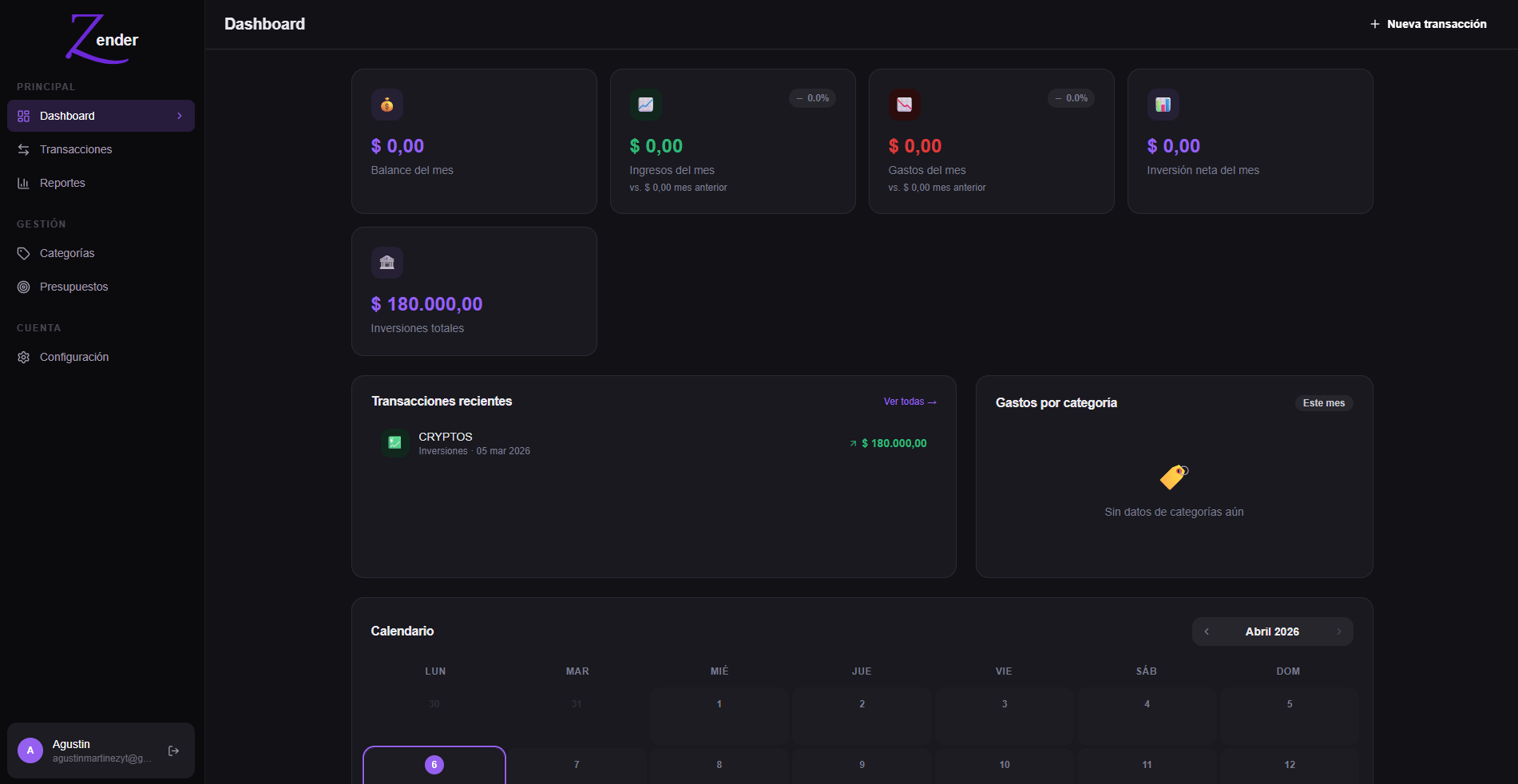Select day 6 highlighted in calendar

[434, 765]
